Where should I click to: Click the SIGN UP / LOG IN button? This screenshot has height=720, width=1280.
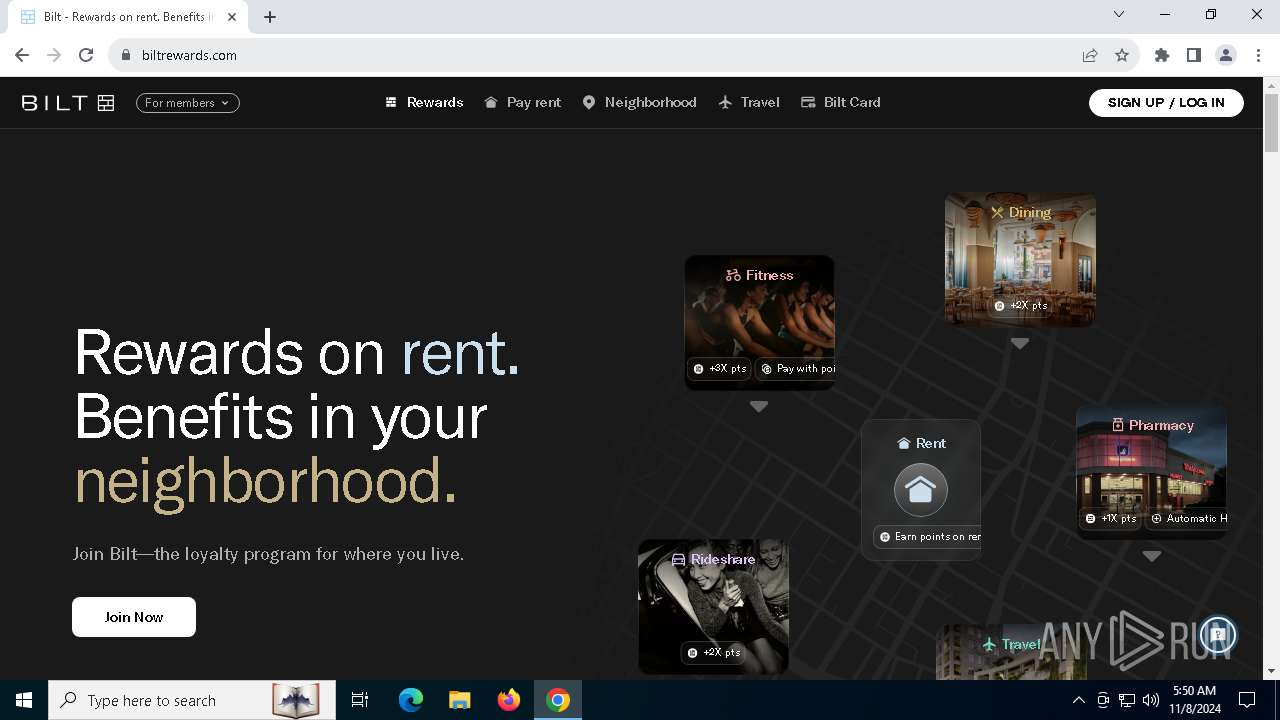1166,103
